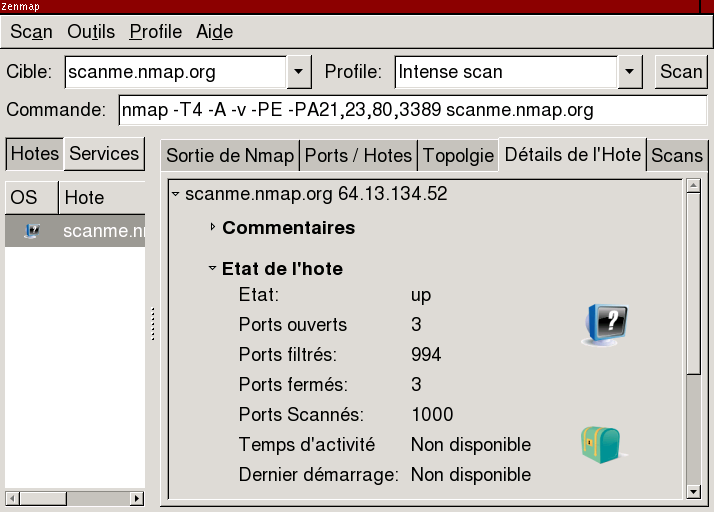This screenshot has width=714, height=512.
Task: Click the Ports ouverts label
Action: click(293, 325)
